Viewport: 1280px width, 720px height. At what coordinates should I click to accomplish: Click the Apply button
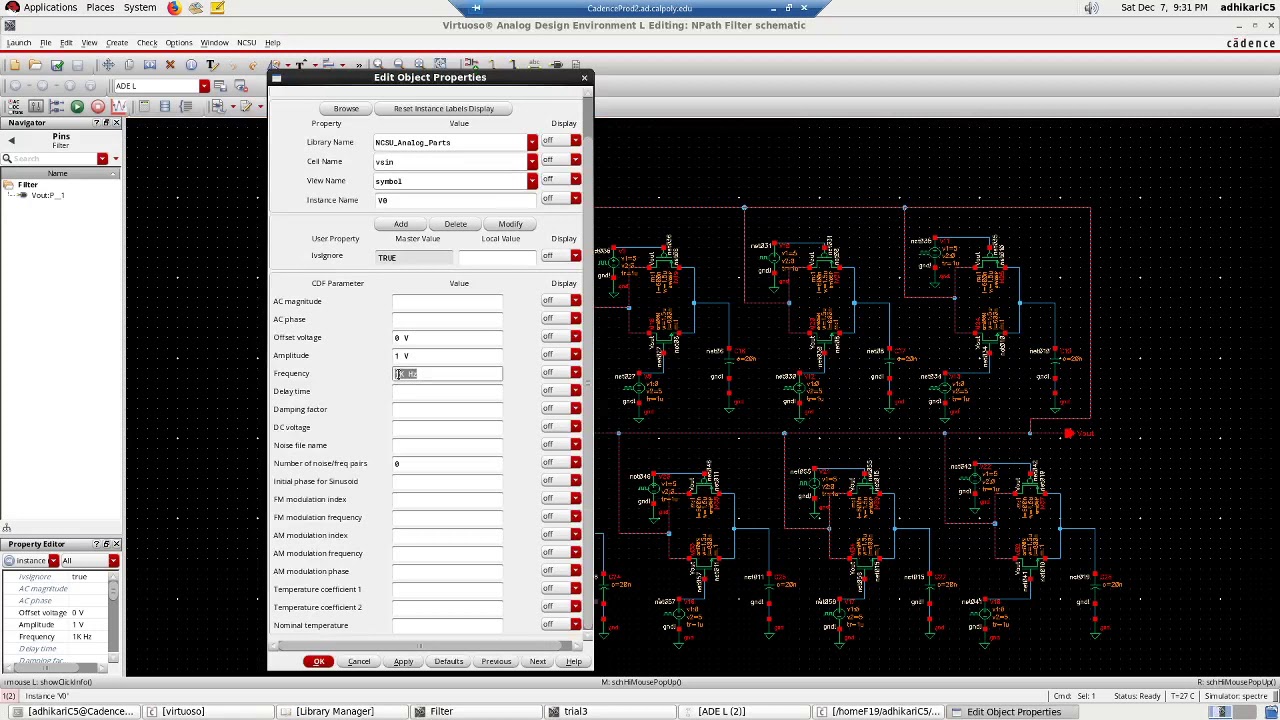(403, 661)
